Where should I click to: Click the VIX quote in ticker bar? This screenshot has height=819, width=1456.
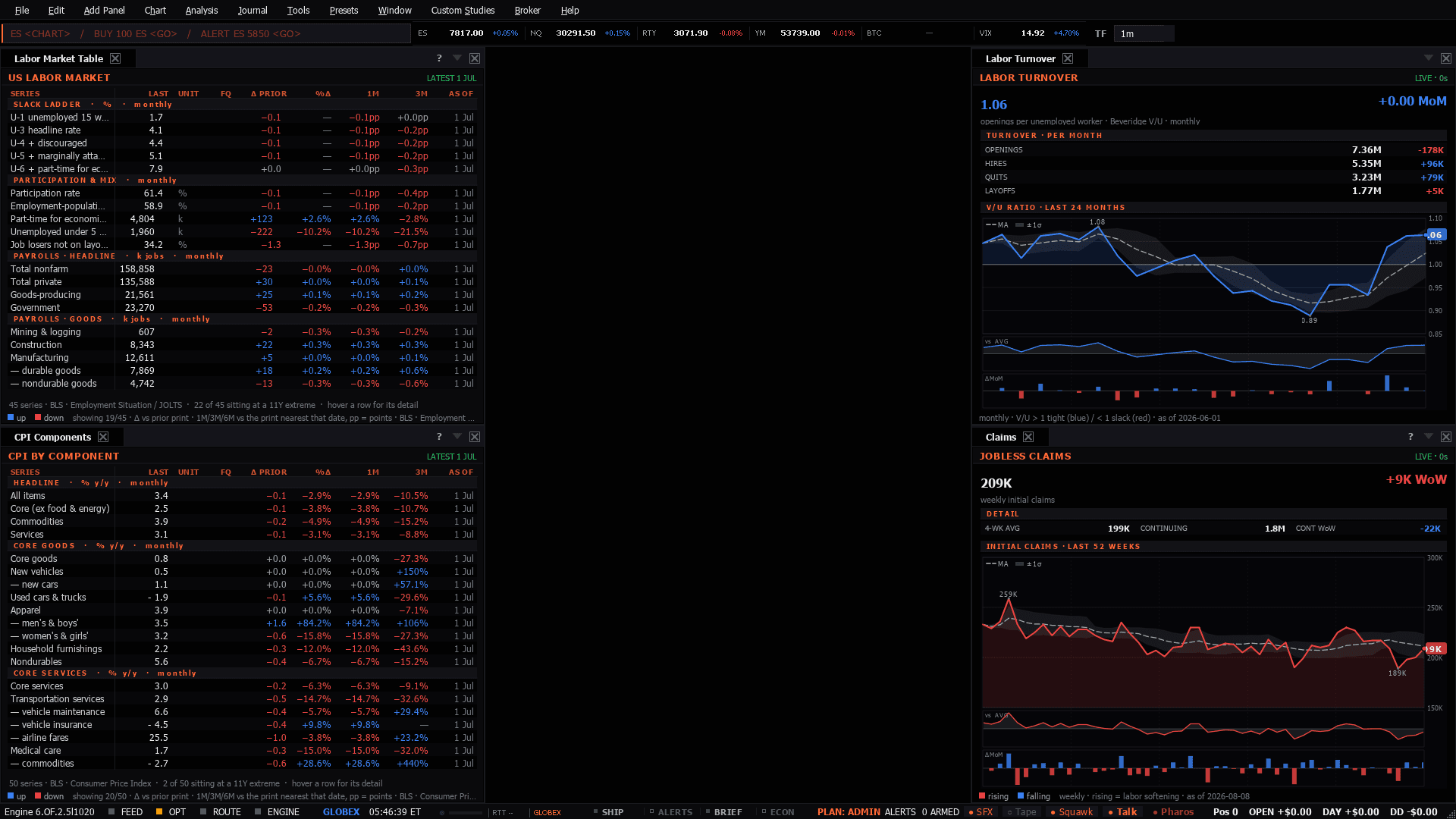1029,33
